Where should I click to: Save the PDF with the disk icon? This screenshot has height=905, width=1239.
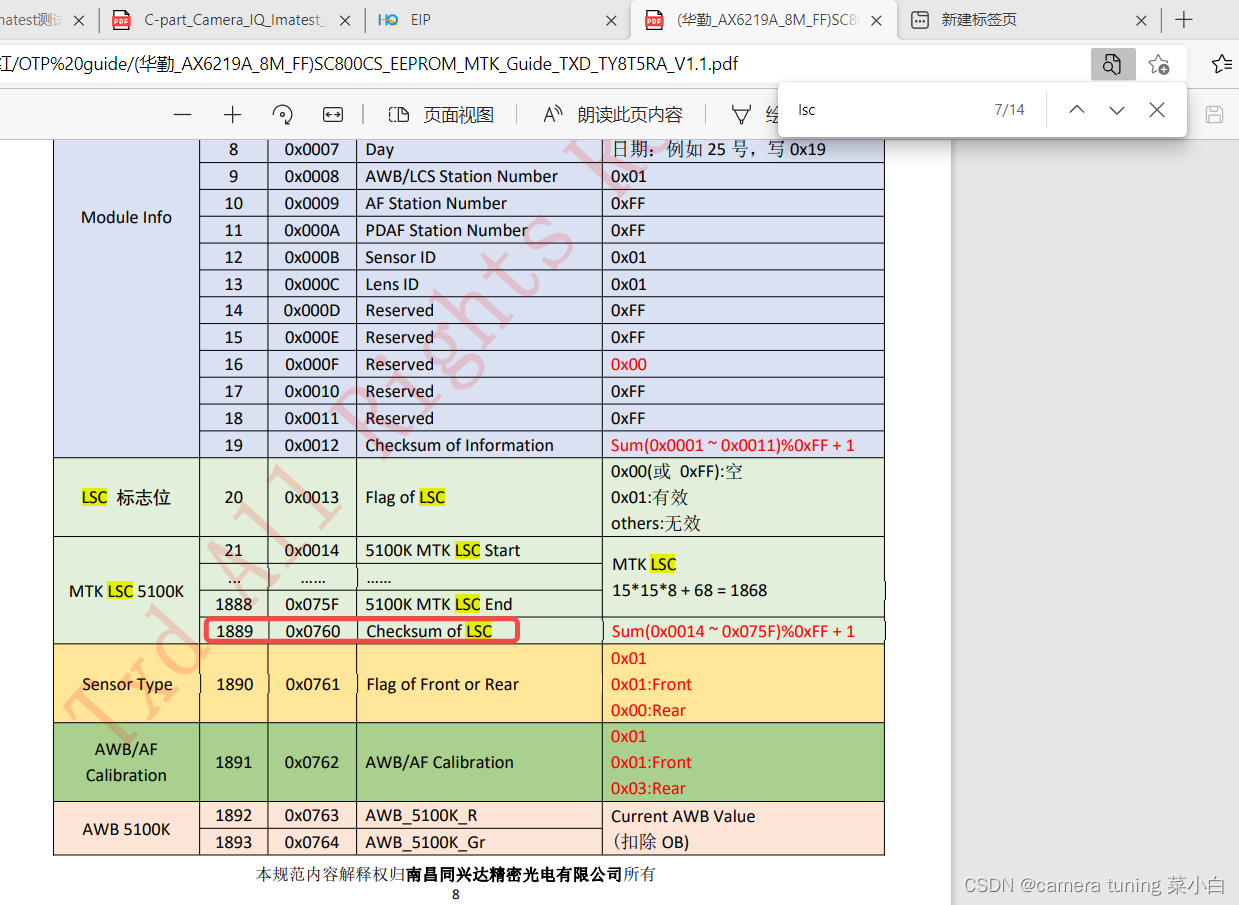1213,114
